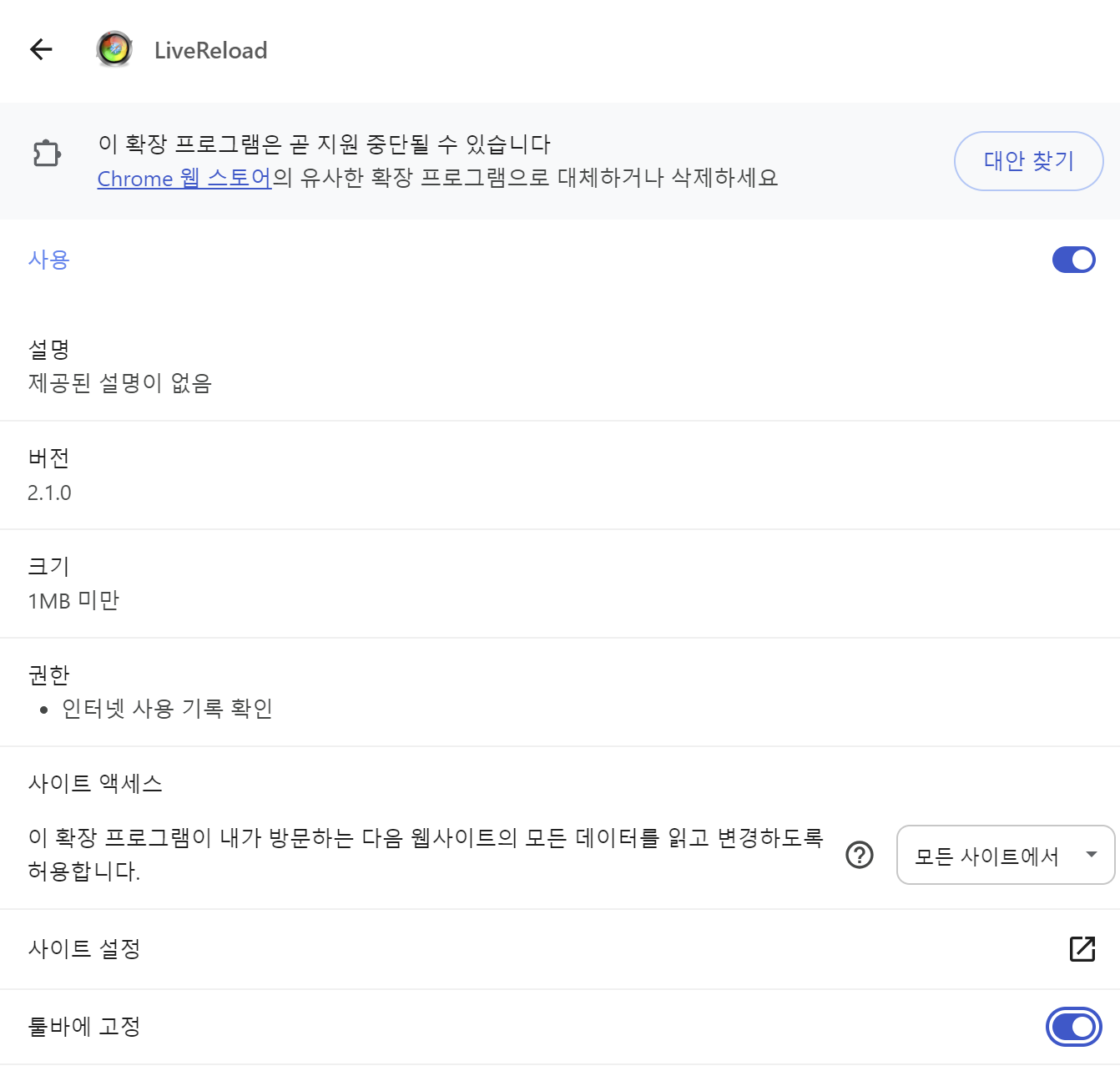Screen dimensions: 1120x1066
Task: Click the 1MB 미만 size text
Action: pyautogui.click(x=73, y=600)
